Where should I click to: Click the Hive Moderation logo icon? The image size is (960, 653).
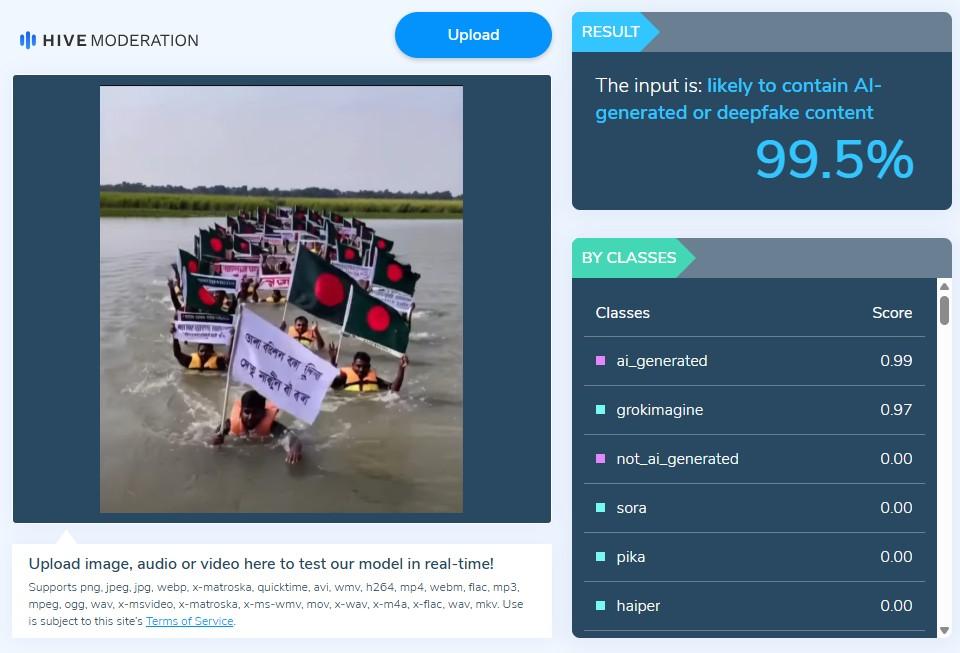pos(28,40)
